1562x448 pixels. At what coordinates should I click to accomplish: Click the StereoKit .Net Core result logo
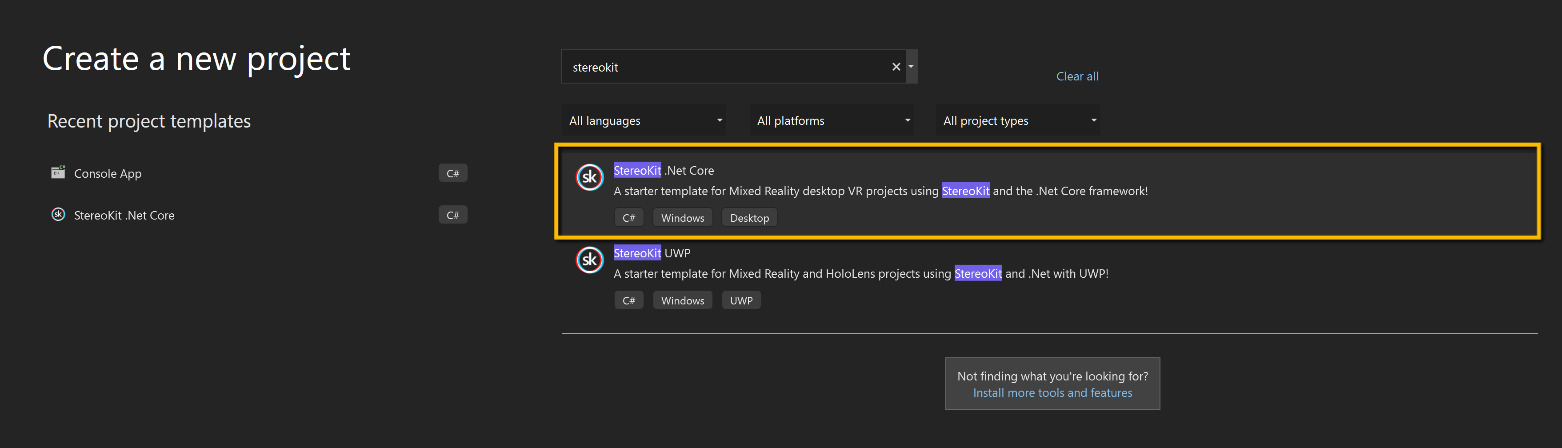click(x=591, y=177)
